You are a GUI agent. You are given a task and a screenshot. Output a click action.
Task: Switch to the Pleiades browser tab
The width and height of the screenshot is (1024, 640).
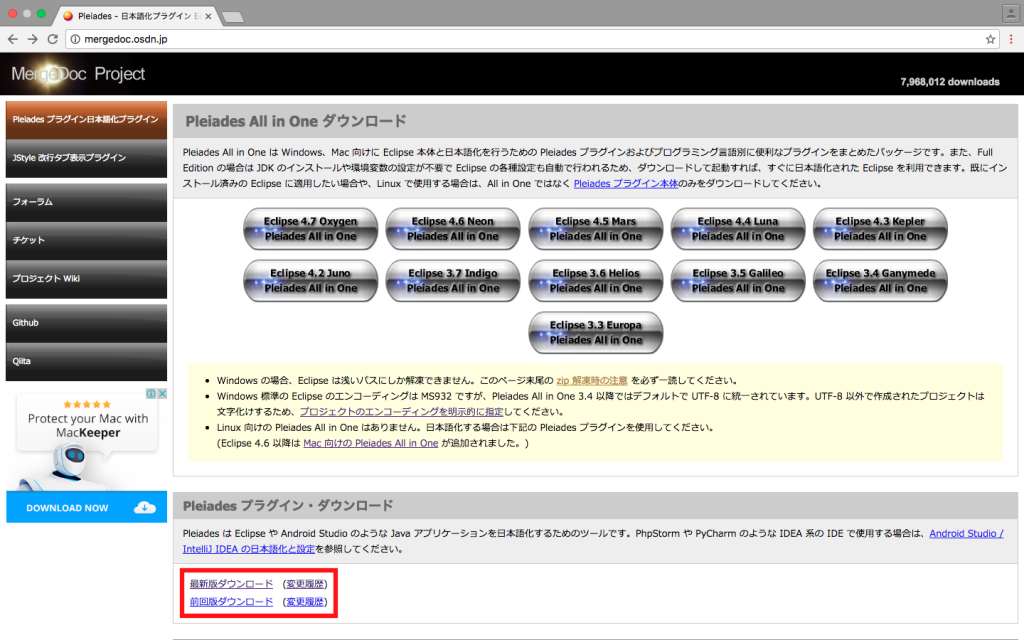point(130,14)
